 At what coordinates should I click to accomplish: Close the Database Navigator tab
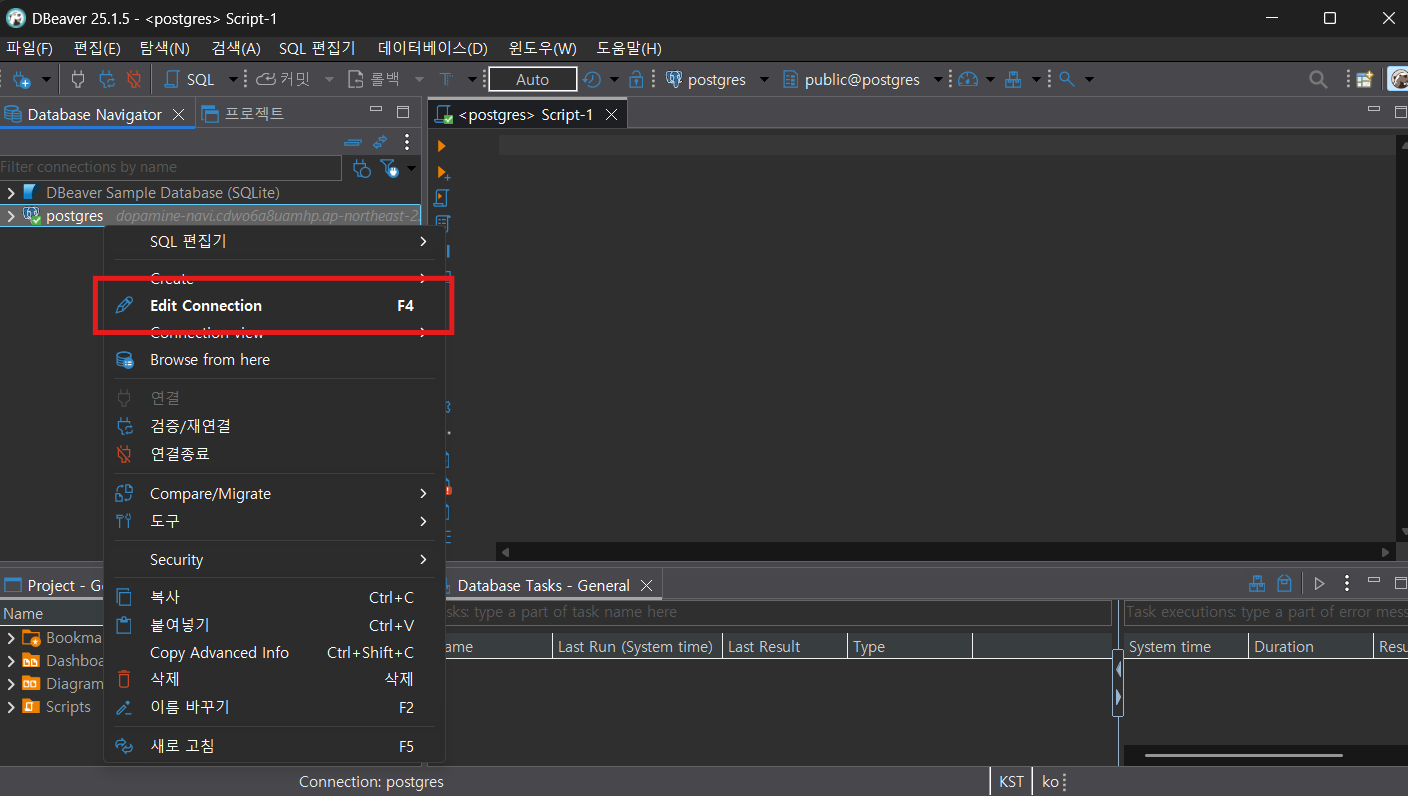coord(179,115)
